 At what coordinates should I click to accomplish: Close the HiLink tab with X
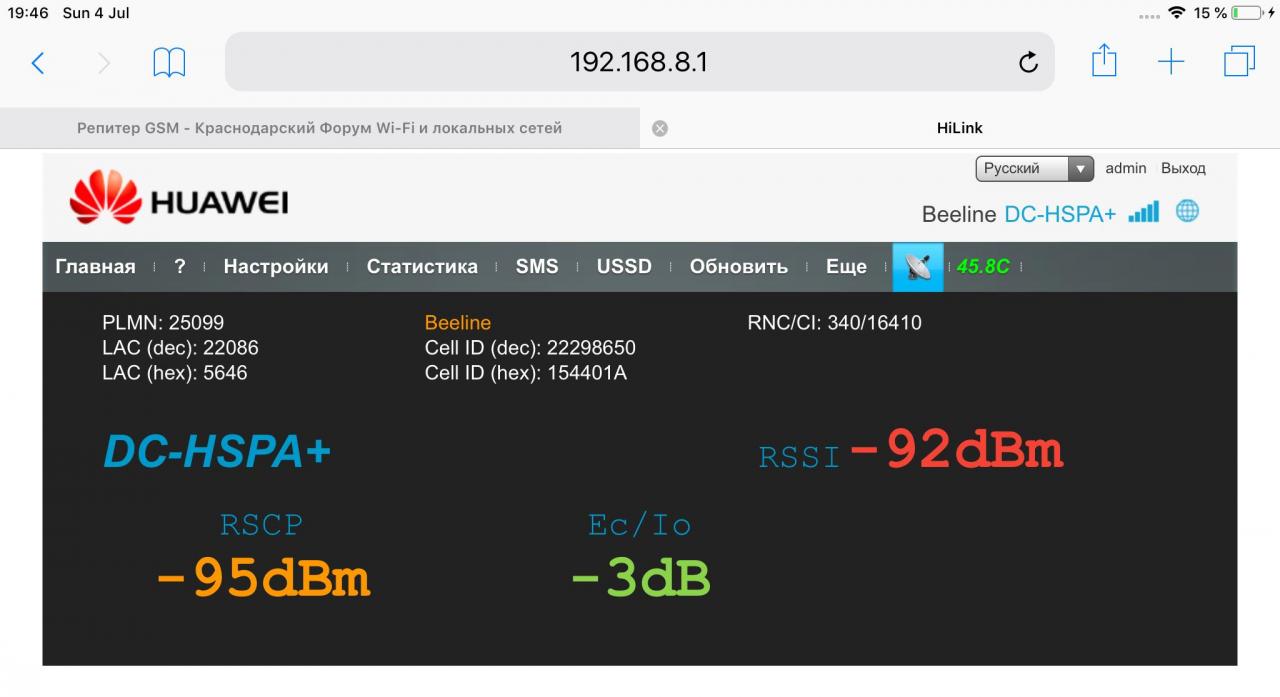660,128
